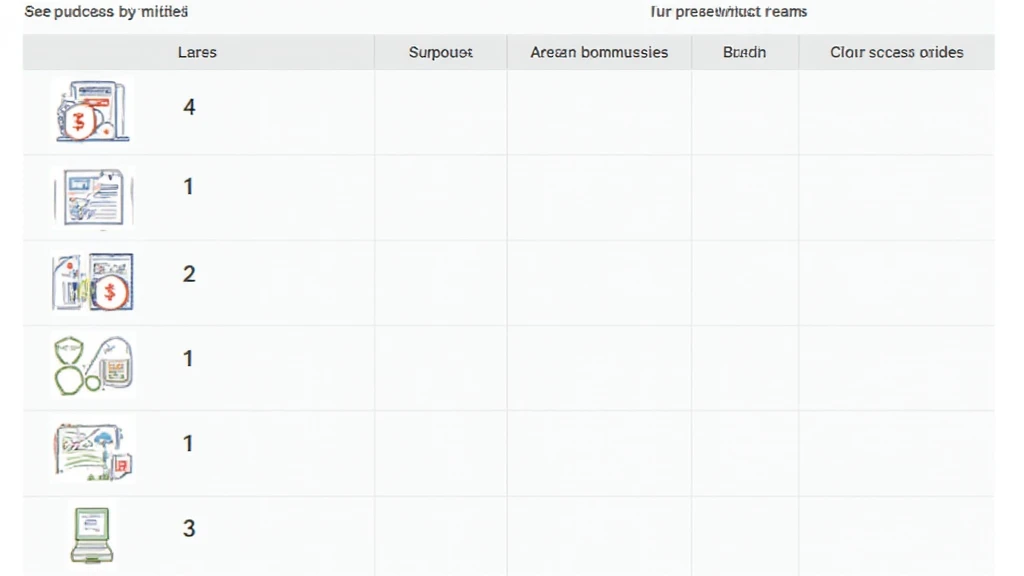Click the dollar coin document icon in first row

(93, 110)
